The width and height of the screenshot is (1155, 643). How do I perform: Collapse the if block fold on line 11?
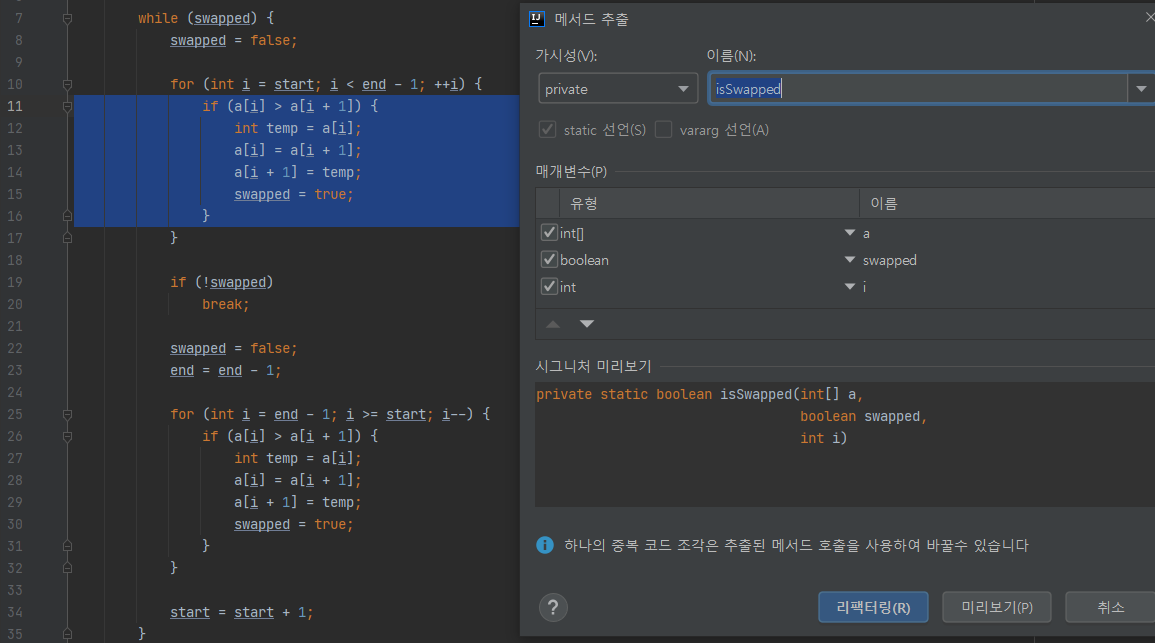[x=67, y=107]
